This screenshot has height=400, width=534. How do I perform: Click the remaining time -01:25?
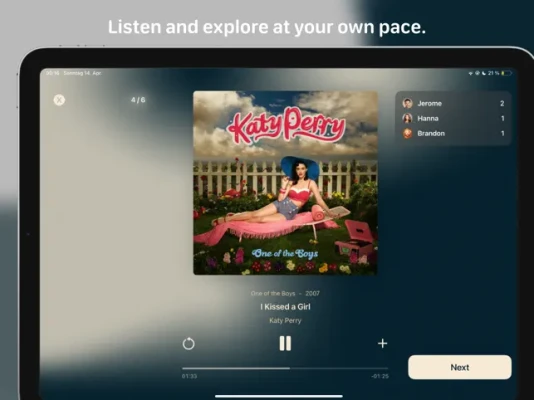pos(380,376)
